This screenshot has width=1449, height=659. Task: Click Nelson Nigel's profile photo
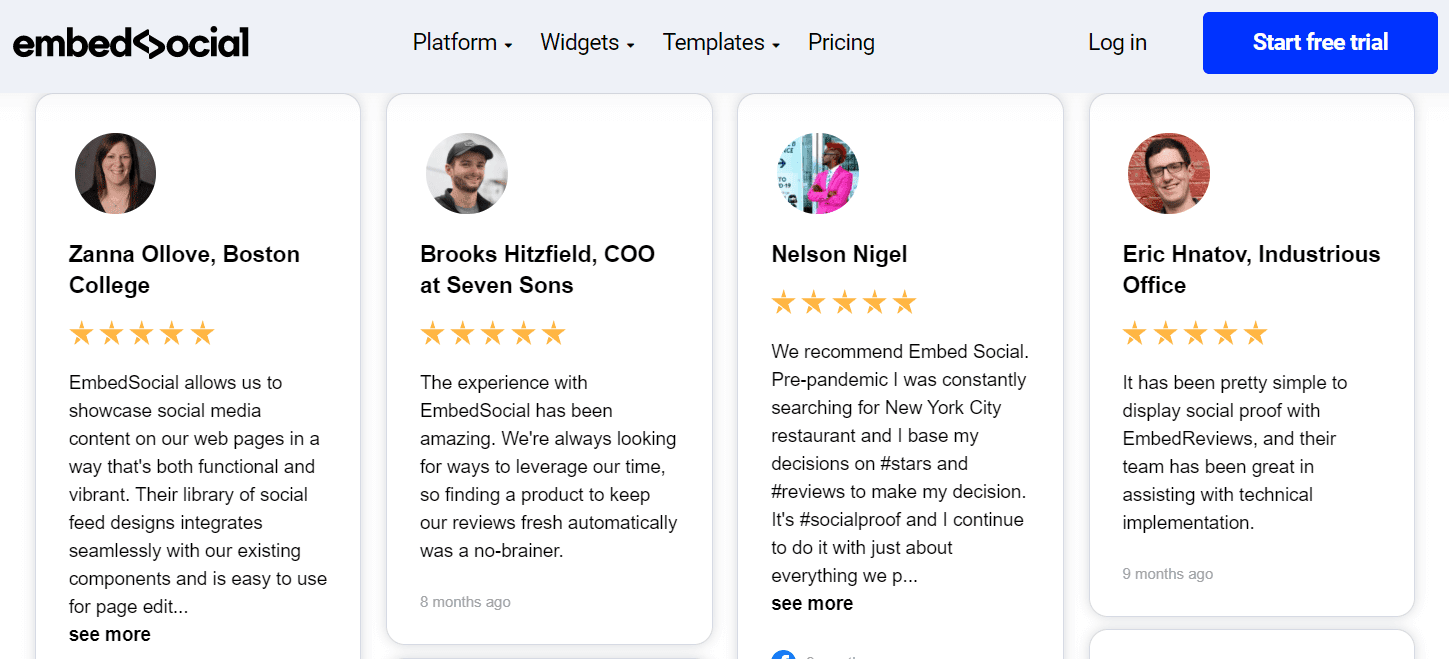(x=818, y=173)
